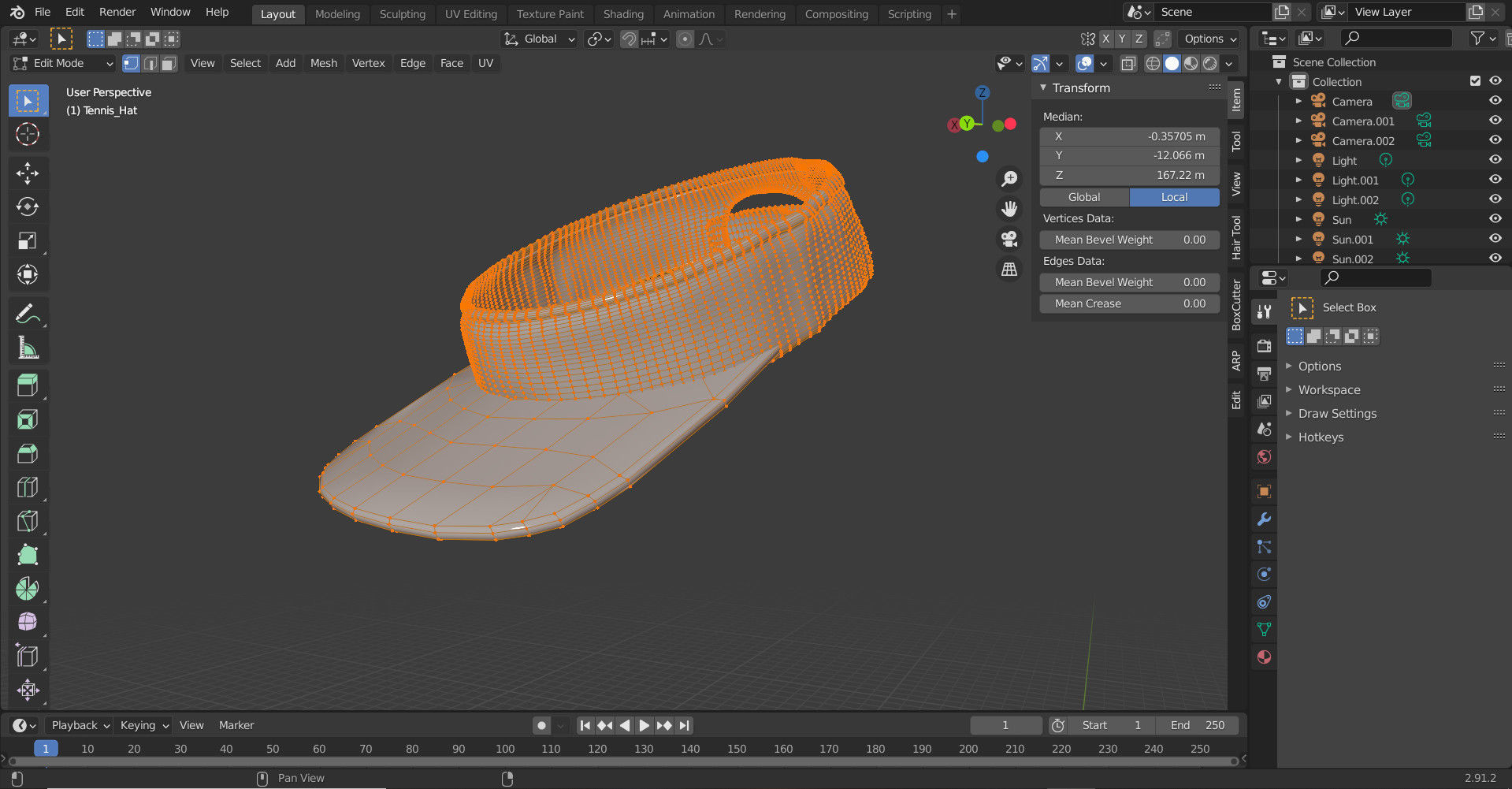Toggle X-ray display

(x=1128, y=63)
